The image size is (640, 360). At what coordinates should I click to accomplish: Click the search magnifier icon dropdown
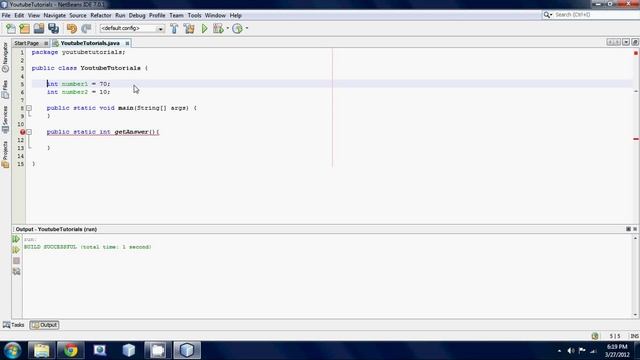[547, 15]
